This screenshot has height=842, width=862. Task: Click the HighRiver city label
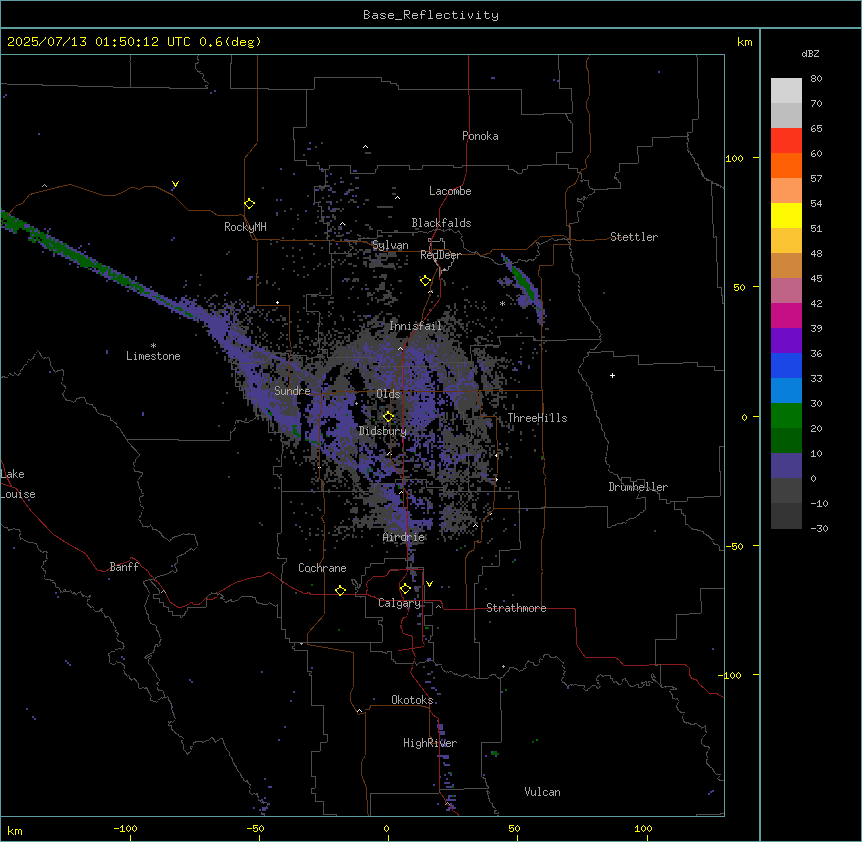click(430, 743)
